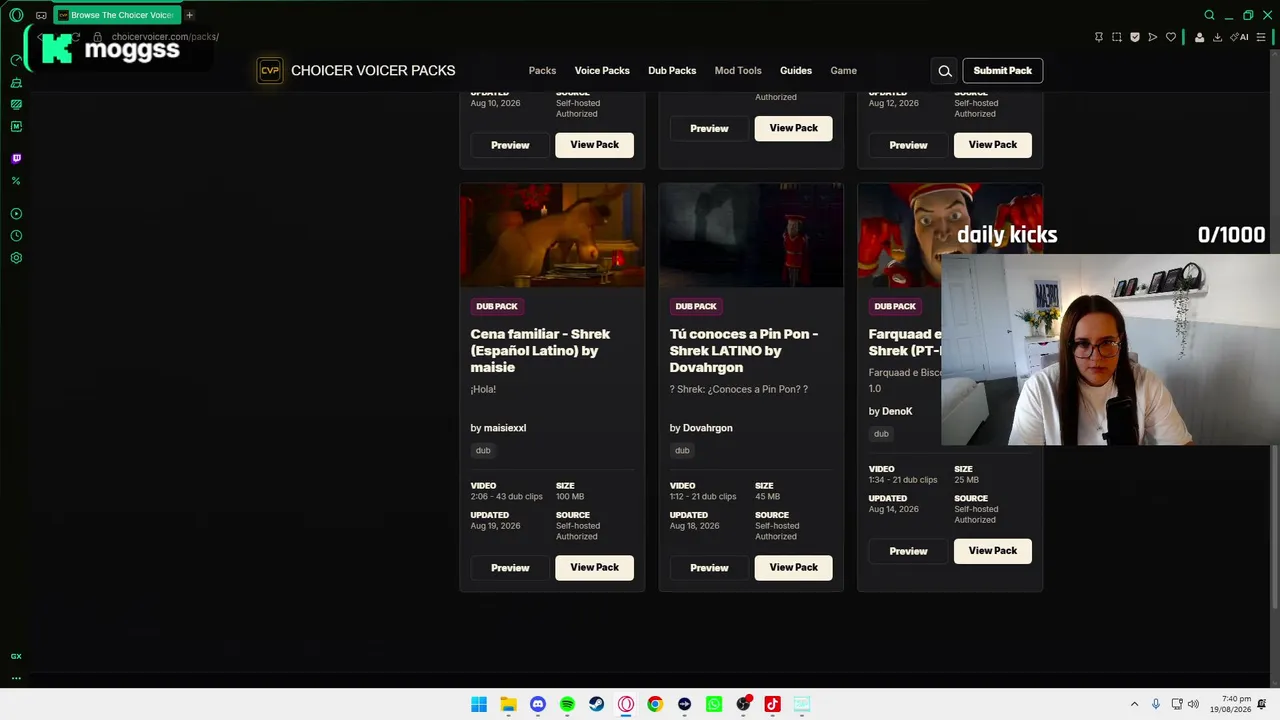Open a new browser tab

tap(189, 15)
